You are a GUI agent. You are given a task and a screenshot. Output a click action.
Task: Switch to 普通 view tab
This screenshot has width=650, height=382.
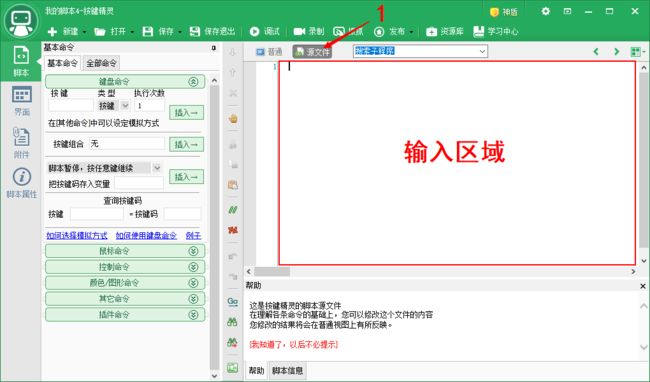click(x=269, y=52)
